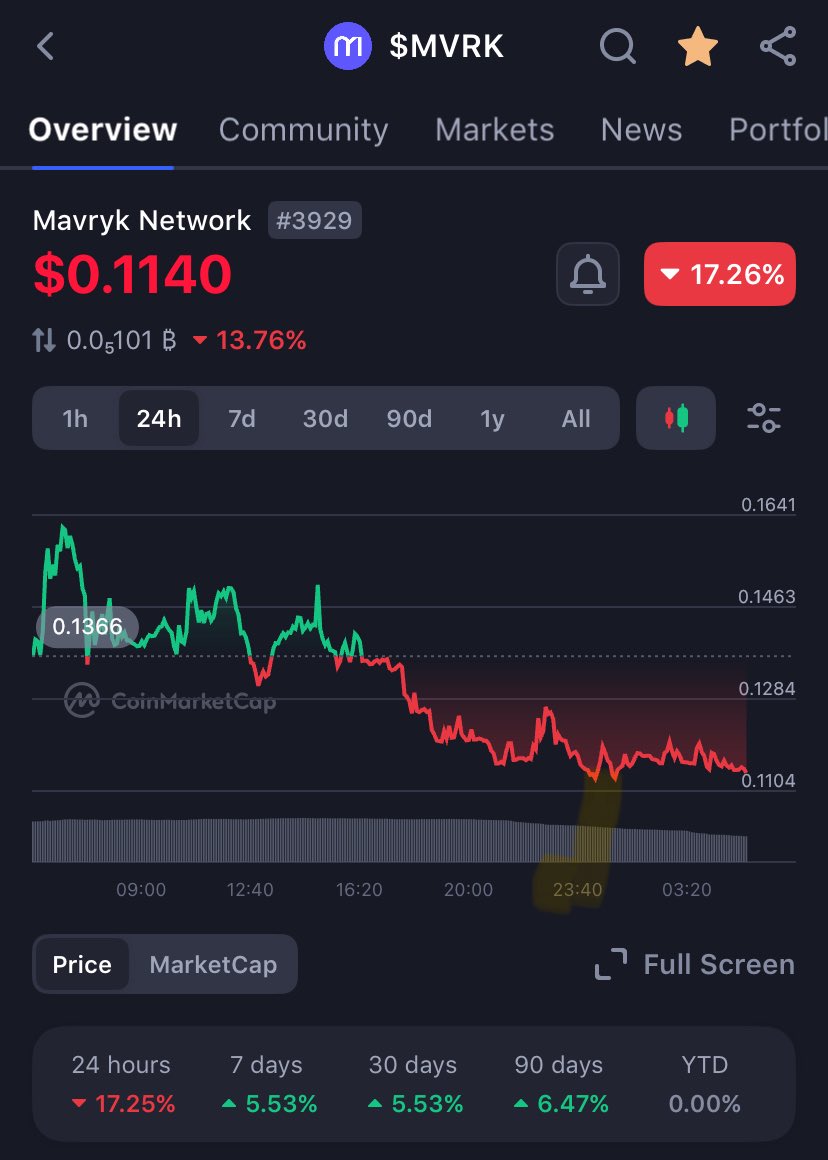Select the 1y chart range
This screenshot has height=1160, width=828.
point(492,419)
